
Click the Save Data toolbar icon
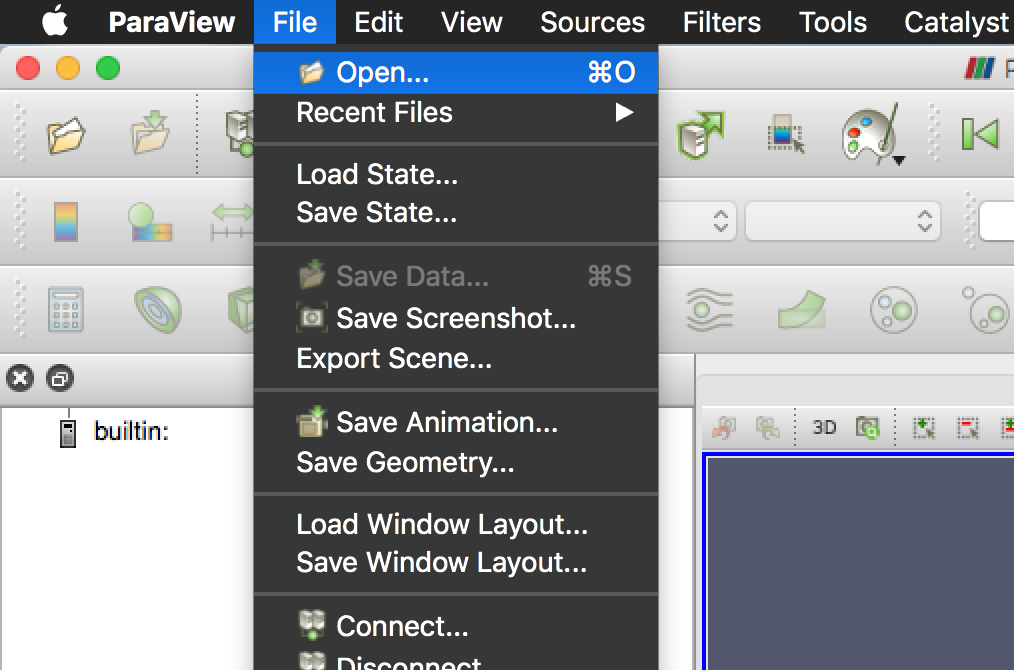(151, 134)
